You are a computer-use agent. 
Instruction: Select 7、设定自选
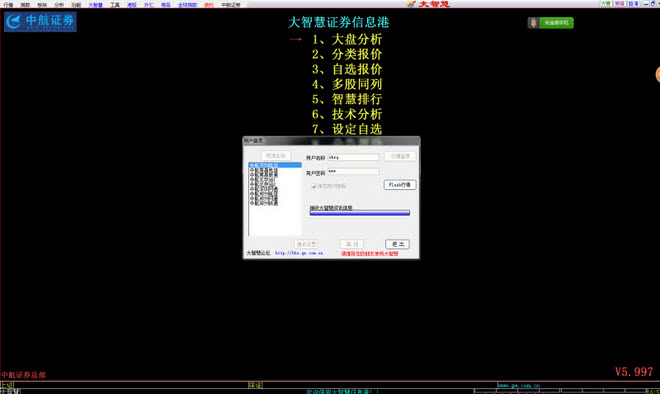[x=347, y=129]
